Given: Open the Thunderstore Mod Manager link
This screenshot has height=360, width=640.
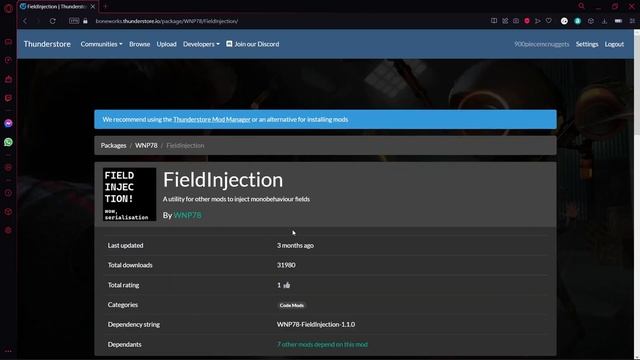Looking at the screenshot, I should (211, 120).
